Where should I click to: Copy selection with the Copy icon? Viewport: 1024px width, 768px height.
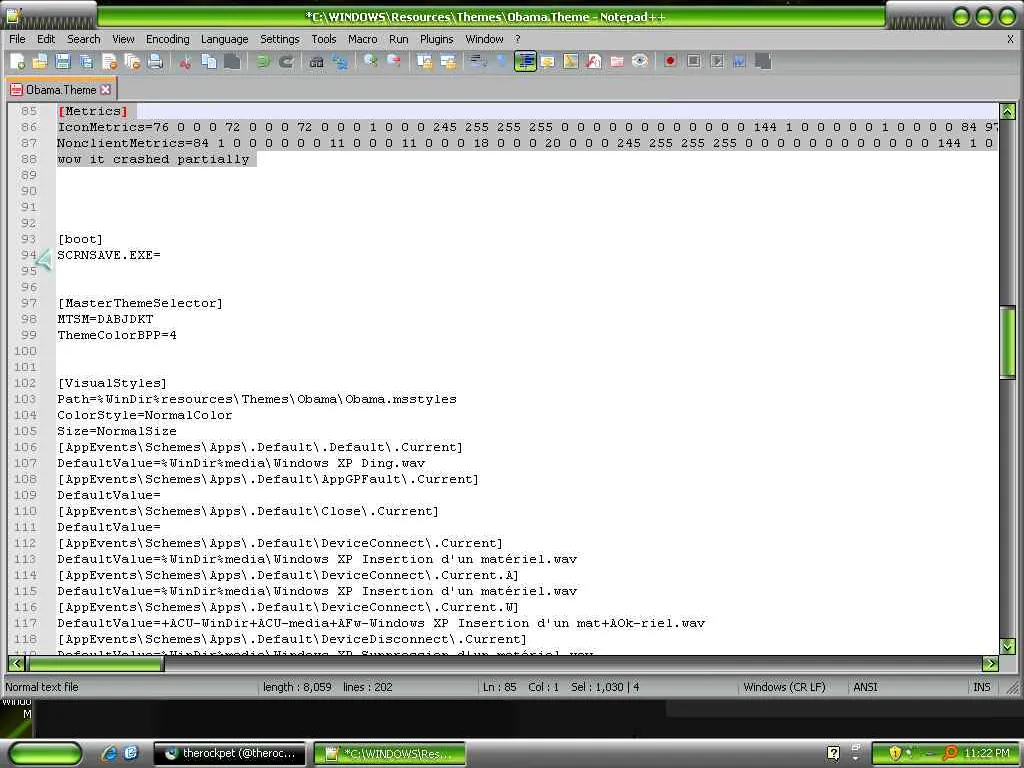(x=209, y=61)
